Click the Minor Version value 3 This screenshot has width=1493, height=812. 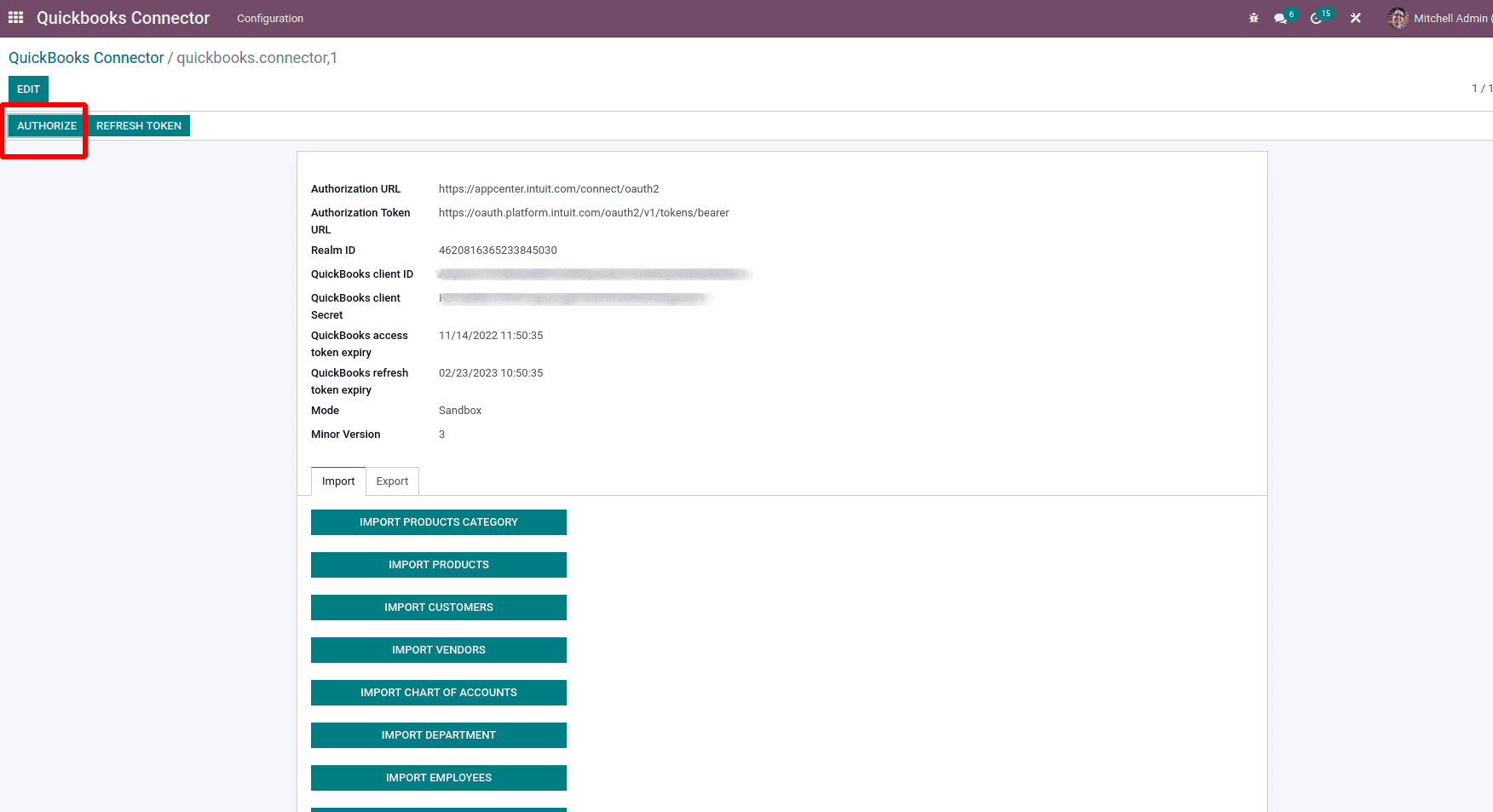click(441, 435)
